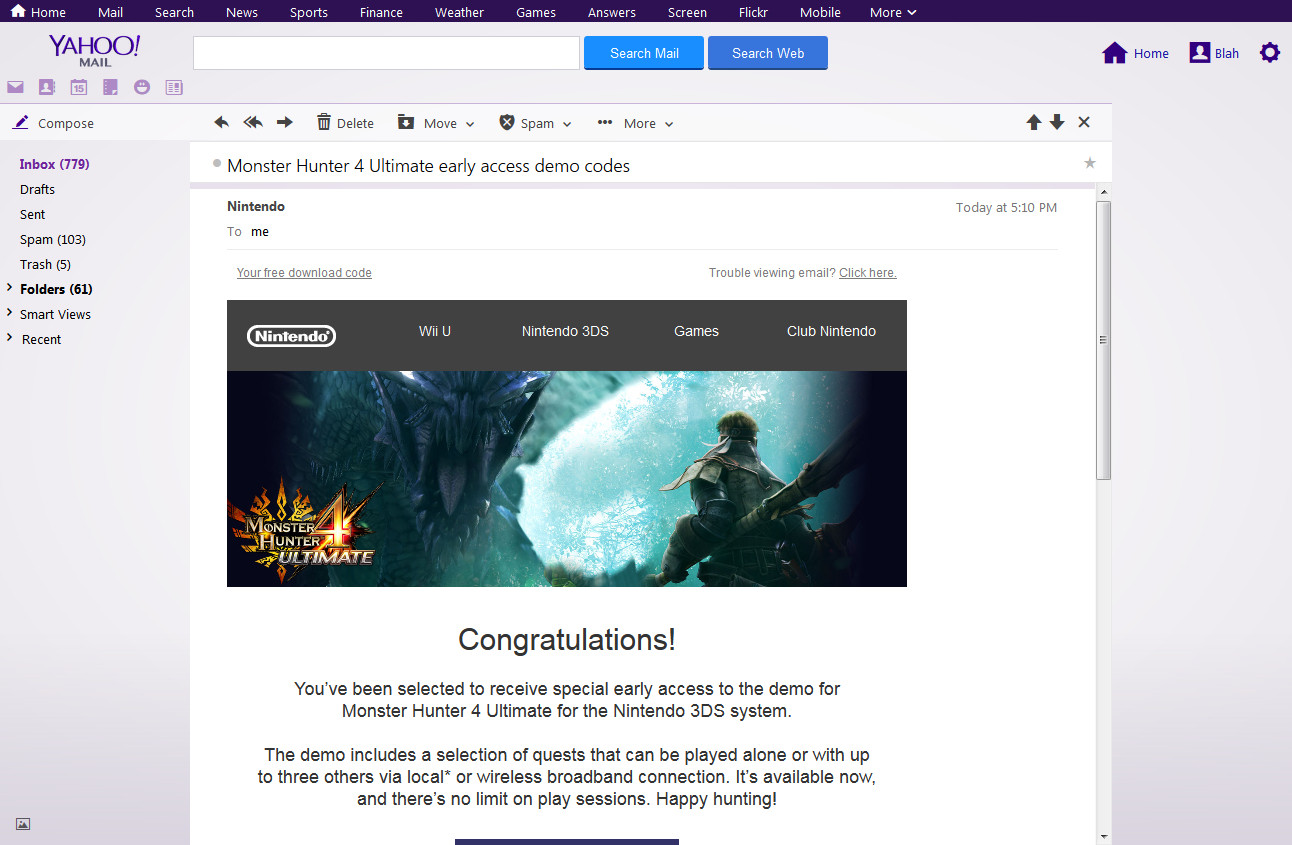The height and width of the screenshot is (845, 1292).
Task: Click Nintendo 3DS link in email
Action: pyautogui.click(x=565, y=331)
